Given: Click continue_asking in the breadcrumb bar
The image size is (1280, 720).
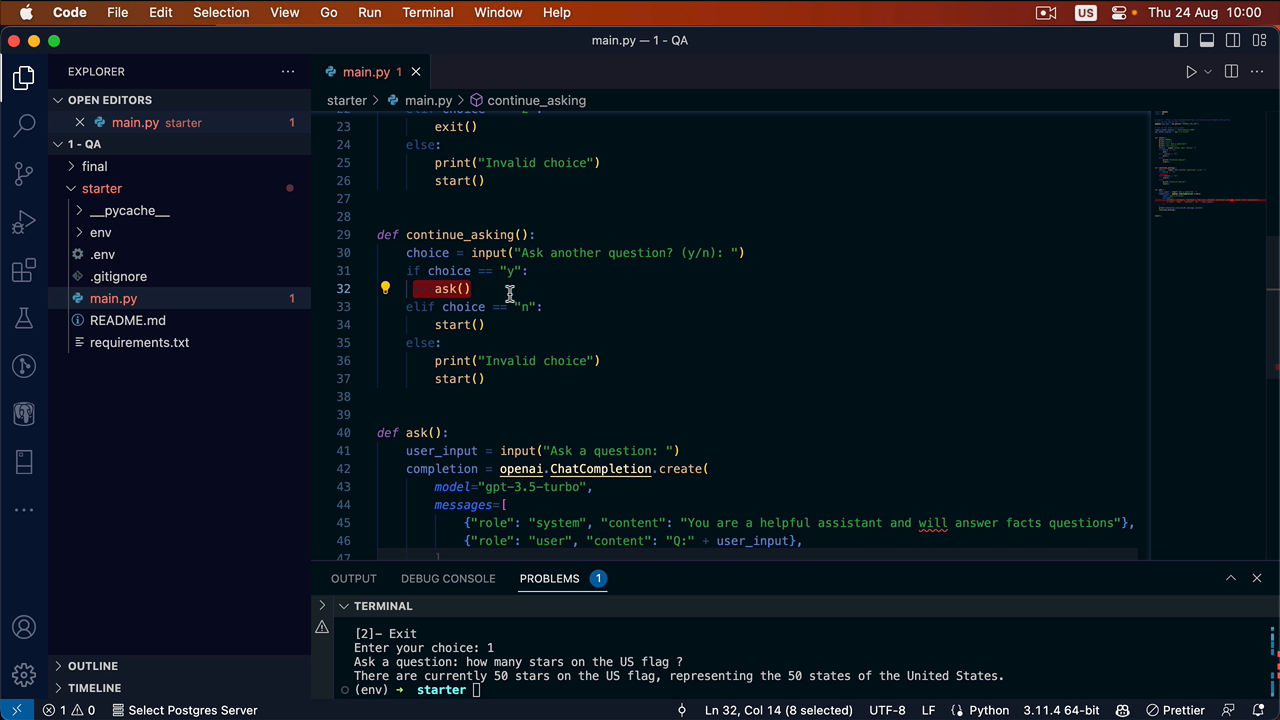Looking at the screenshot, I should point(536,100).
